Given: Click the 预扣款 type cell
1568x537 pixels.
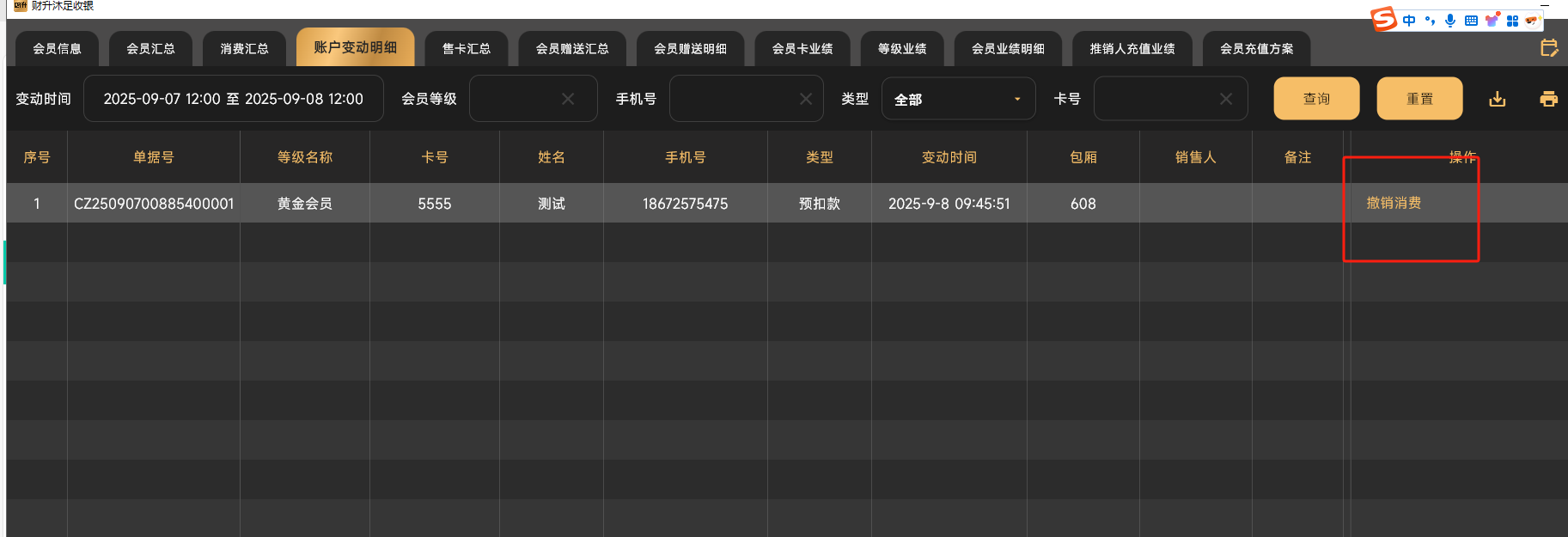Looking at the screenshot, I should [820, 204].
